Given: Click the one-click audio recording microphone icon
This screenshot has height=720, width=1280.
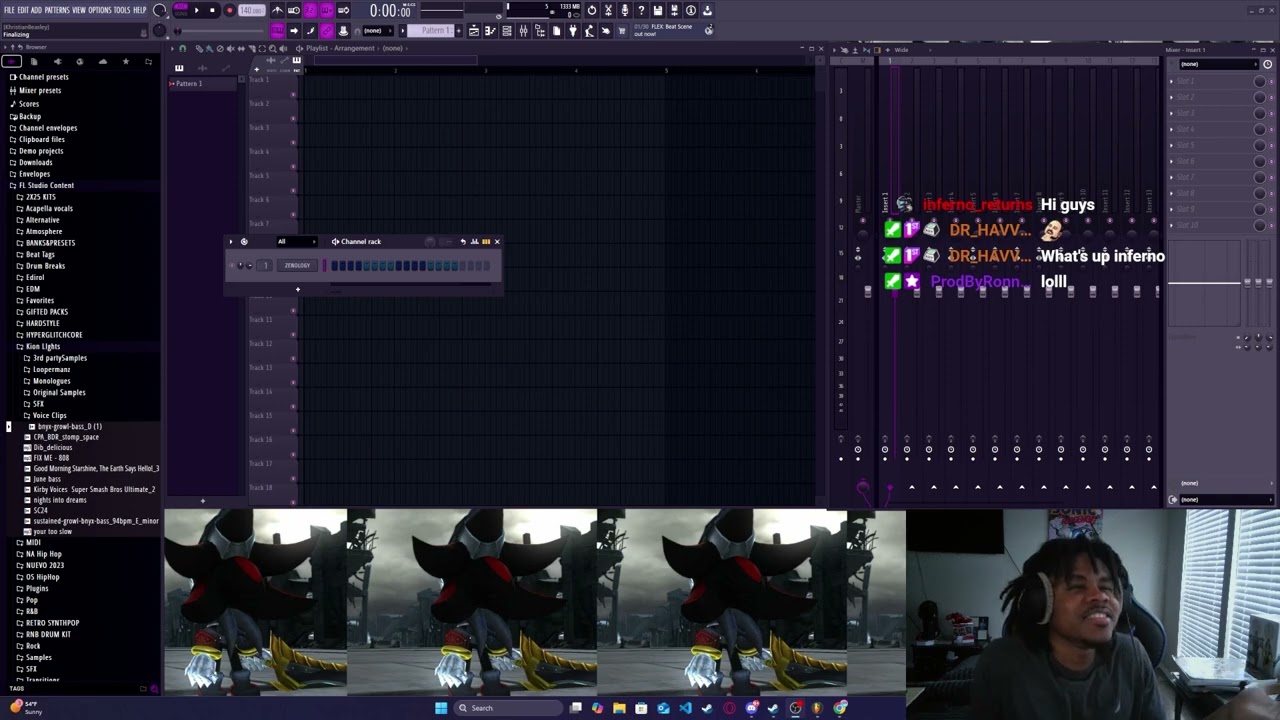Looking at the screenshot, I should point(625,10).
